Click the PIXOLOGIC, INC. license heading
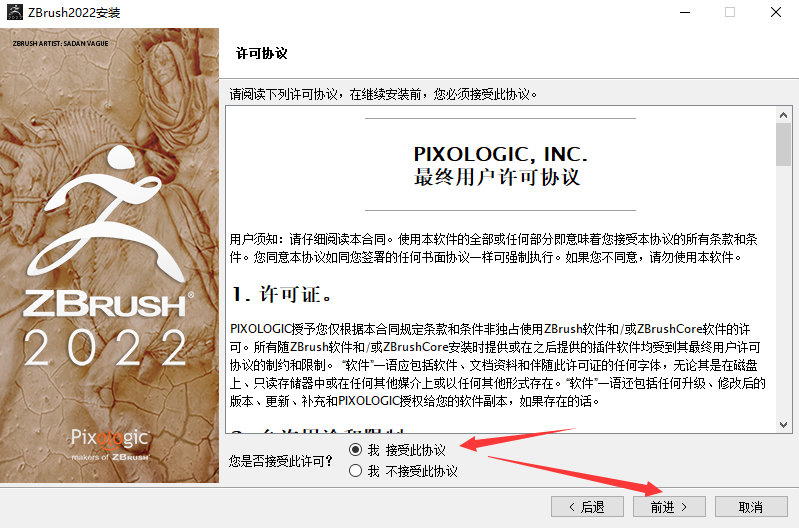 tap(500, 154)
